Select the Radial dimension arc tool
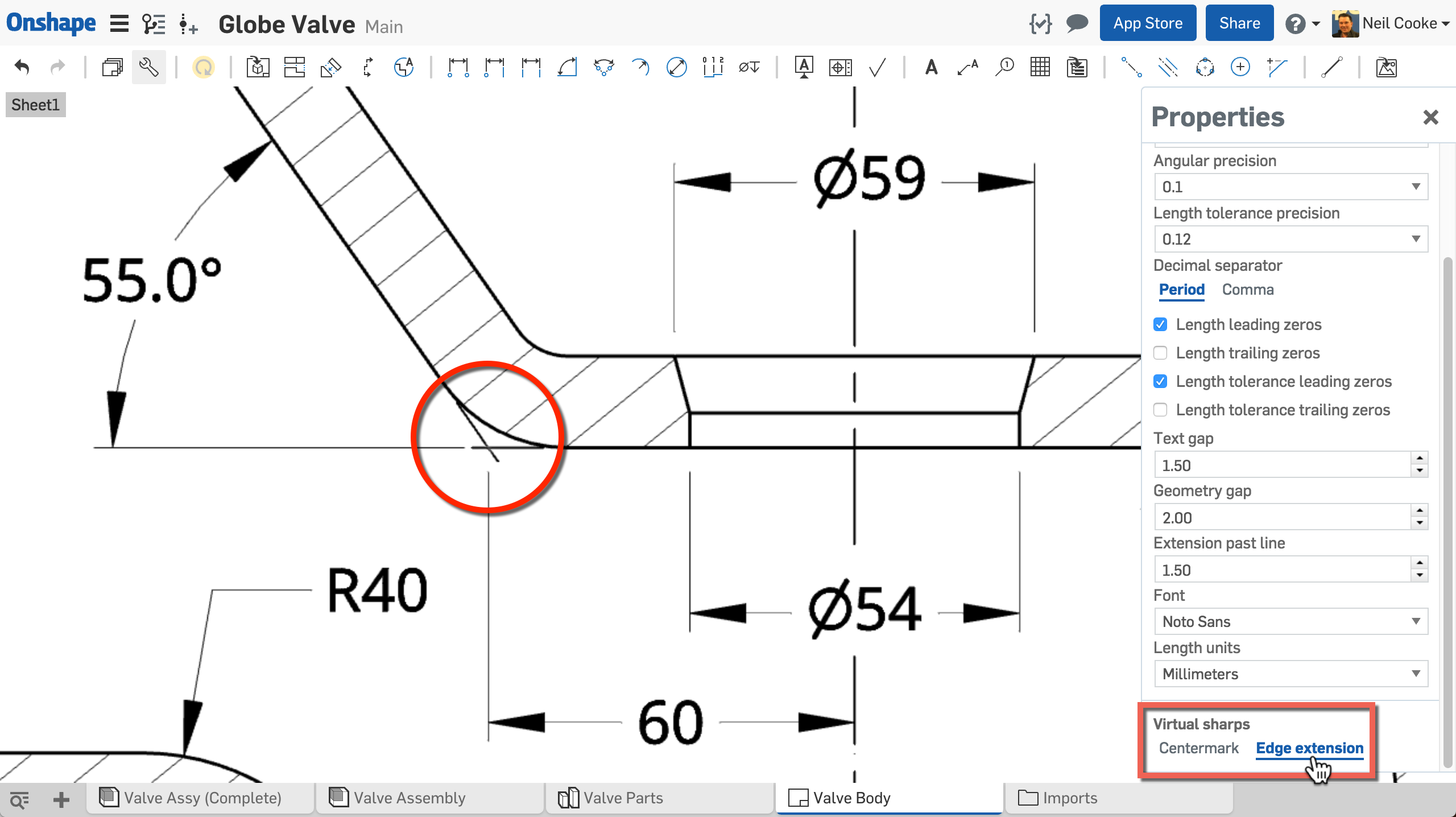This screenshot has width=1456, height=817. pos(640,67)
